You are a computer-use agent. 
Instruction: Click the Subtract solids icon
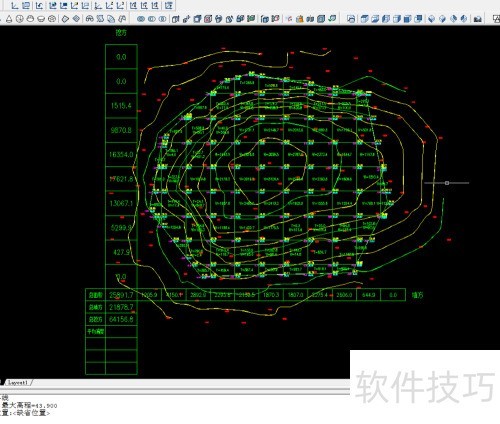(152, 19)
